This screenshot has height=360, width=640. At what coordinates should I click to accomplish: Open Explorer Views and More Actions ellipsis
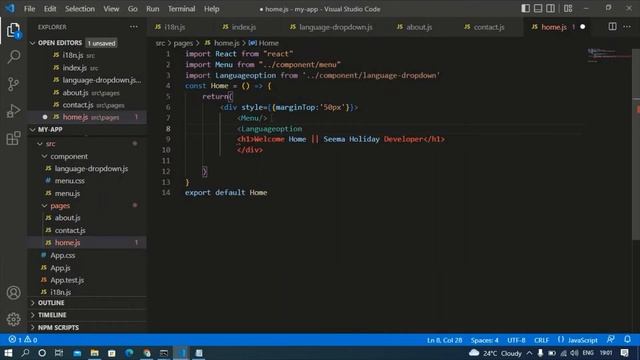(133, 27)
